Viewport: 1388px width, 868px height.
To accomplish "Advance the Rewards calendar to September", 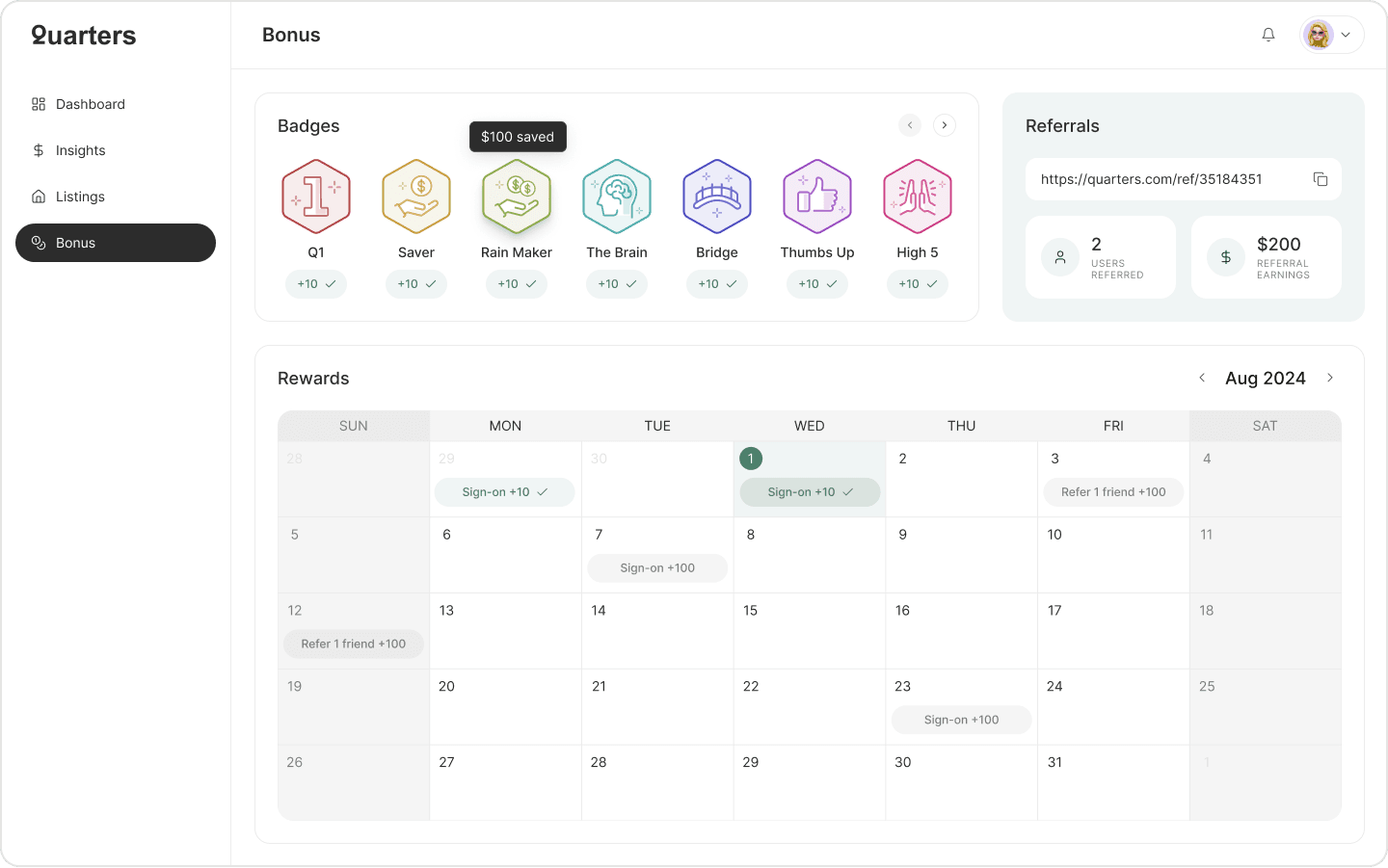I will (1330, 378).
